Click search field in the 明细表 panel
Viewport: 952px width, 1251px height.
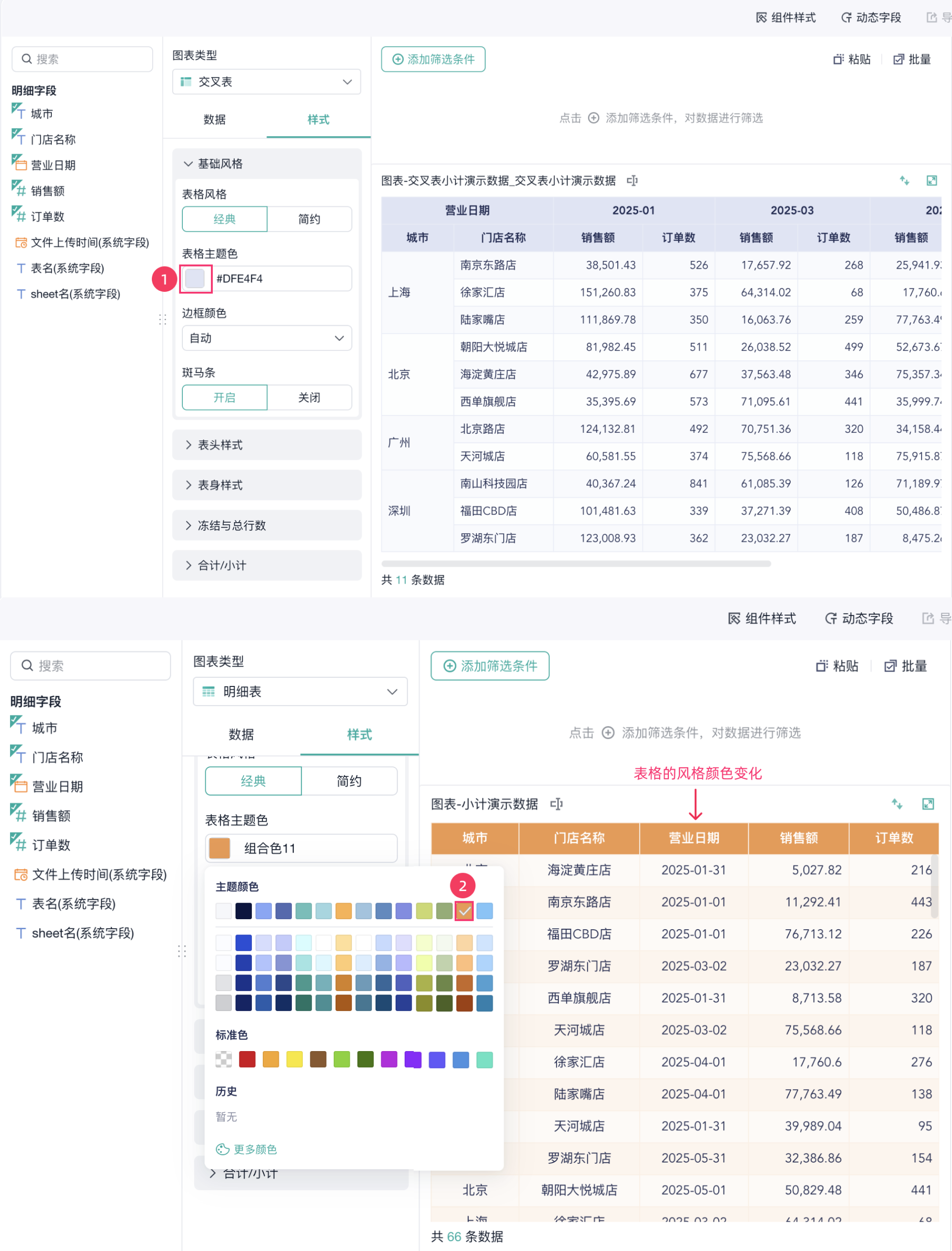pyautogui.click(x=90, y=666)
